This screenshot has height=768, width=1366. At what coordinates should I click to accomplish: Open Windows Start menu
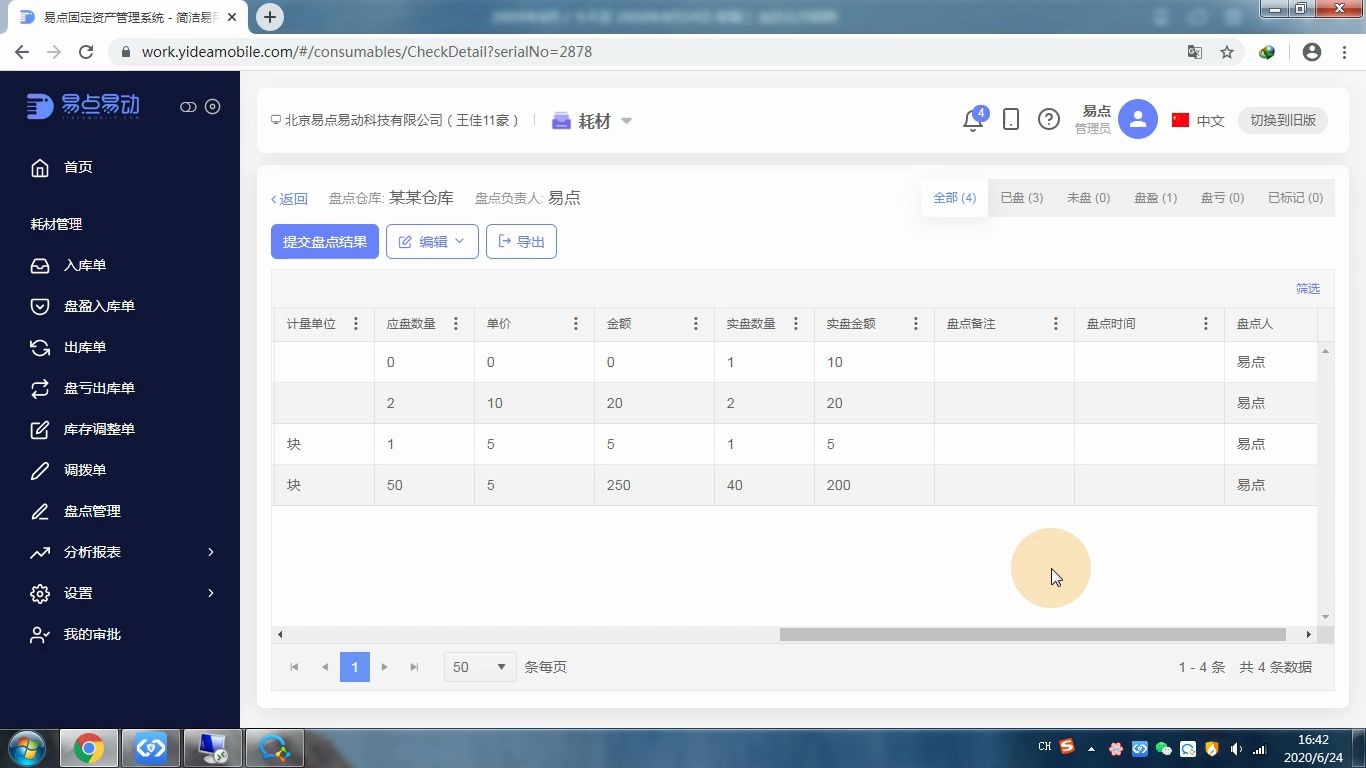tap(27, 748)
